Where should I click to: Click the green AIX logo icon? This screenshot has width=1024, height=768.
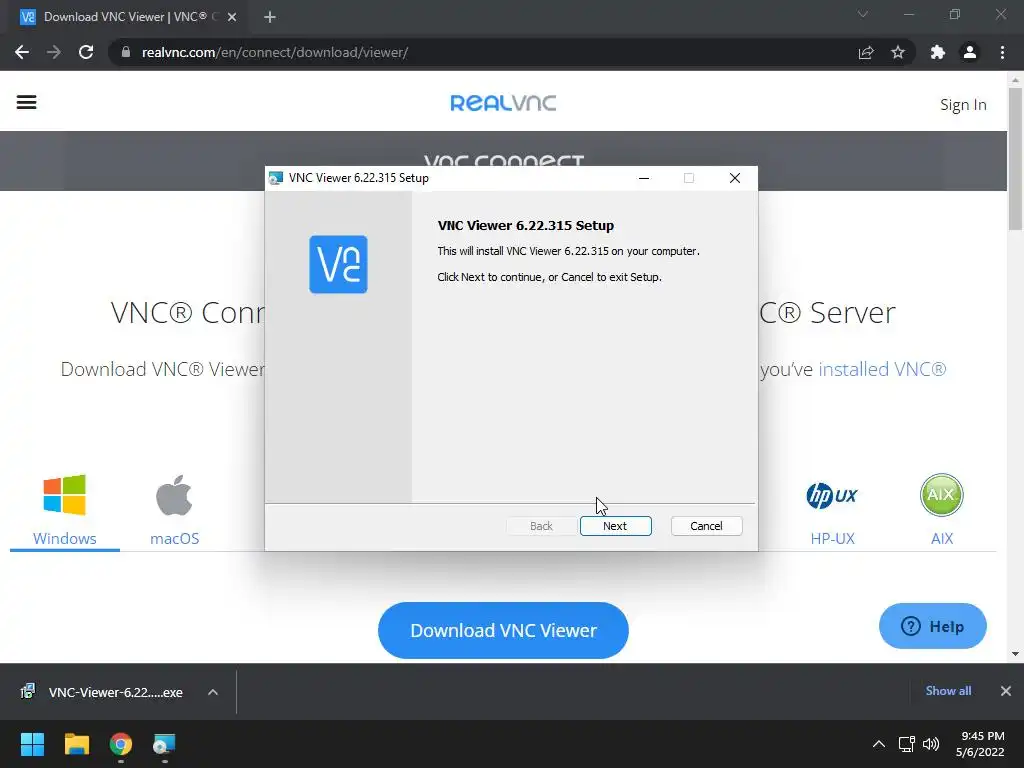tap(942, 495)
